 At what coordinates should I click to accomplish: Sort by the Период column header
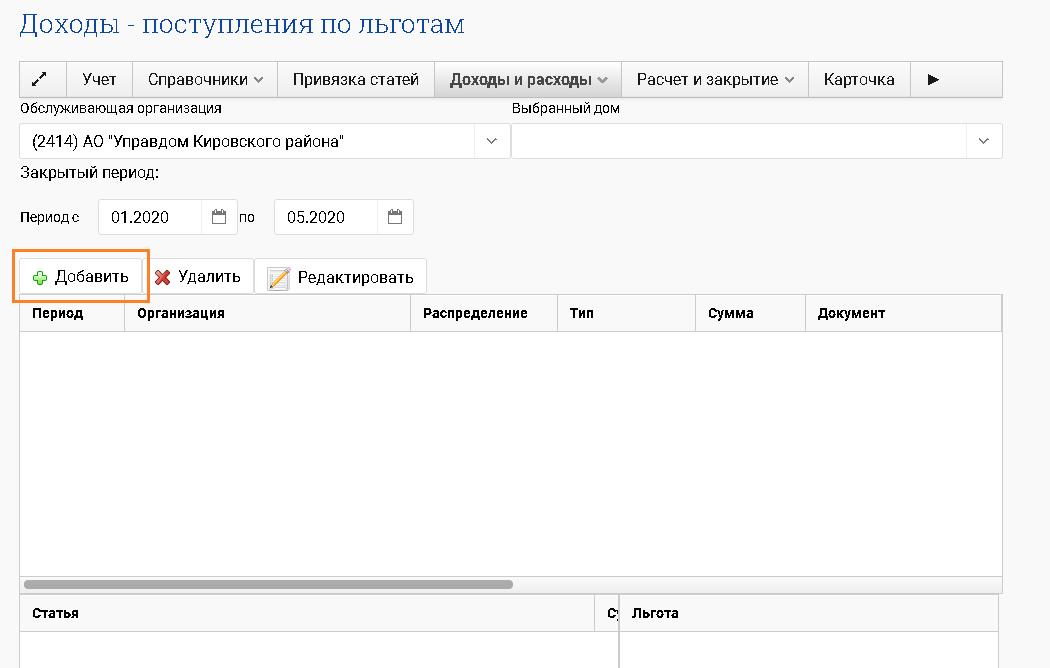tap(58, 313)
